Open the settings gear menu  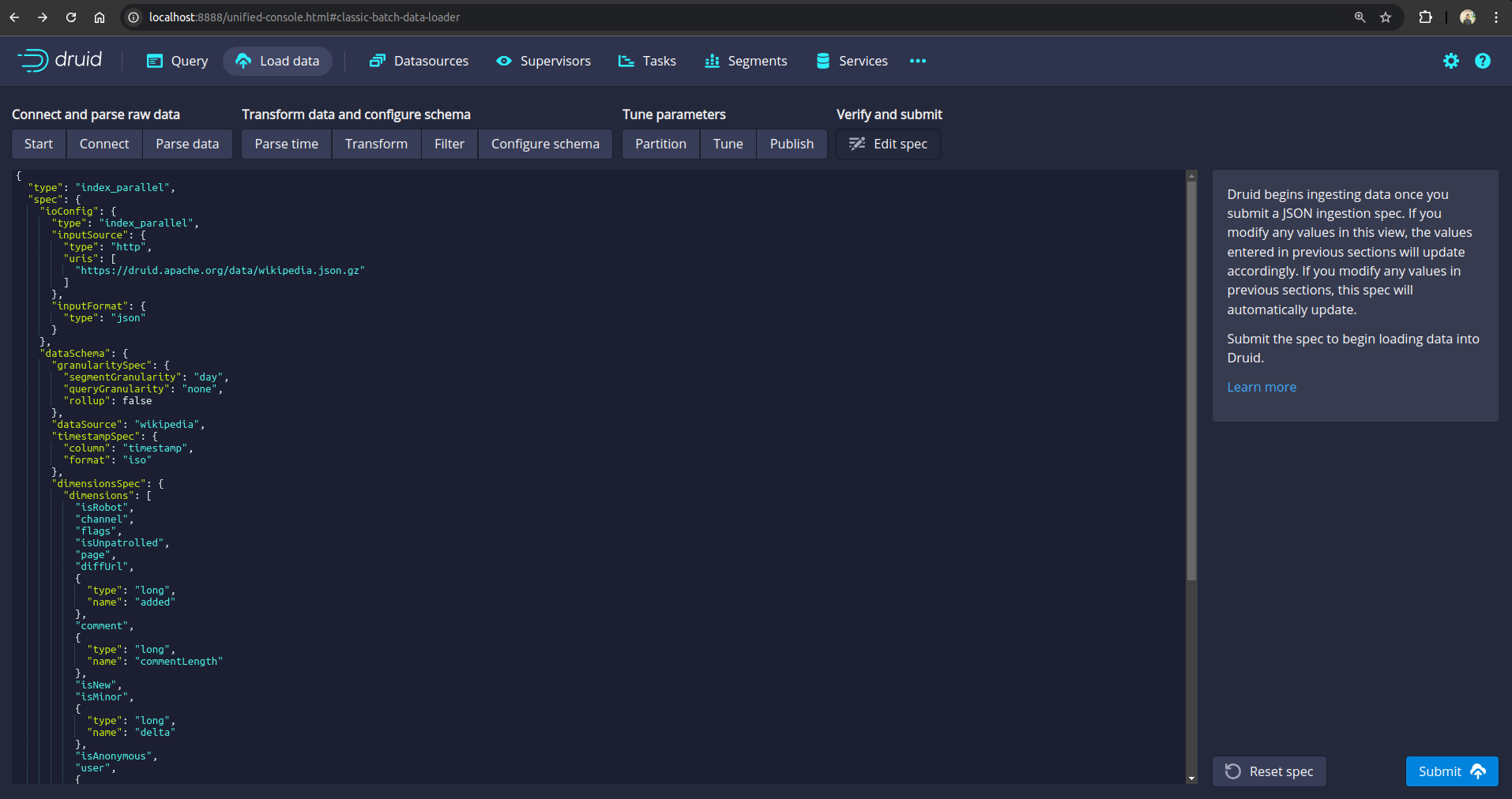point(1450,61)
